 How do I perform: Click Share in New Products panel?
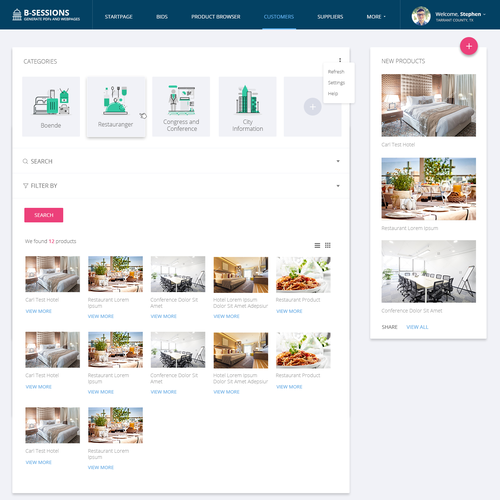tap(389, 327)
